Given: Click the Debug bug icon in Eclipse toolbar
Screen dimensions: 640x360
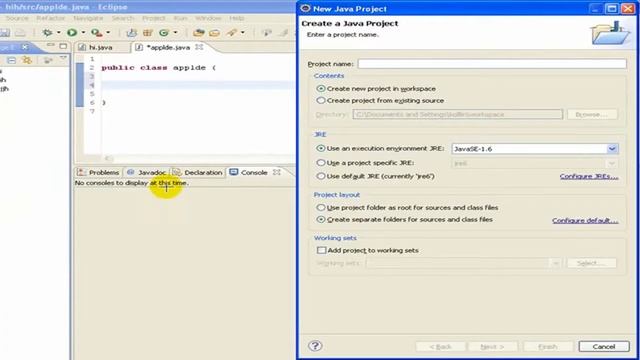Looking at the screenshot, I should [x=47, y=33].
